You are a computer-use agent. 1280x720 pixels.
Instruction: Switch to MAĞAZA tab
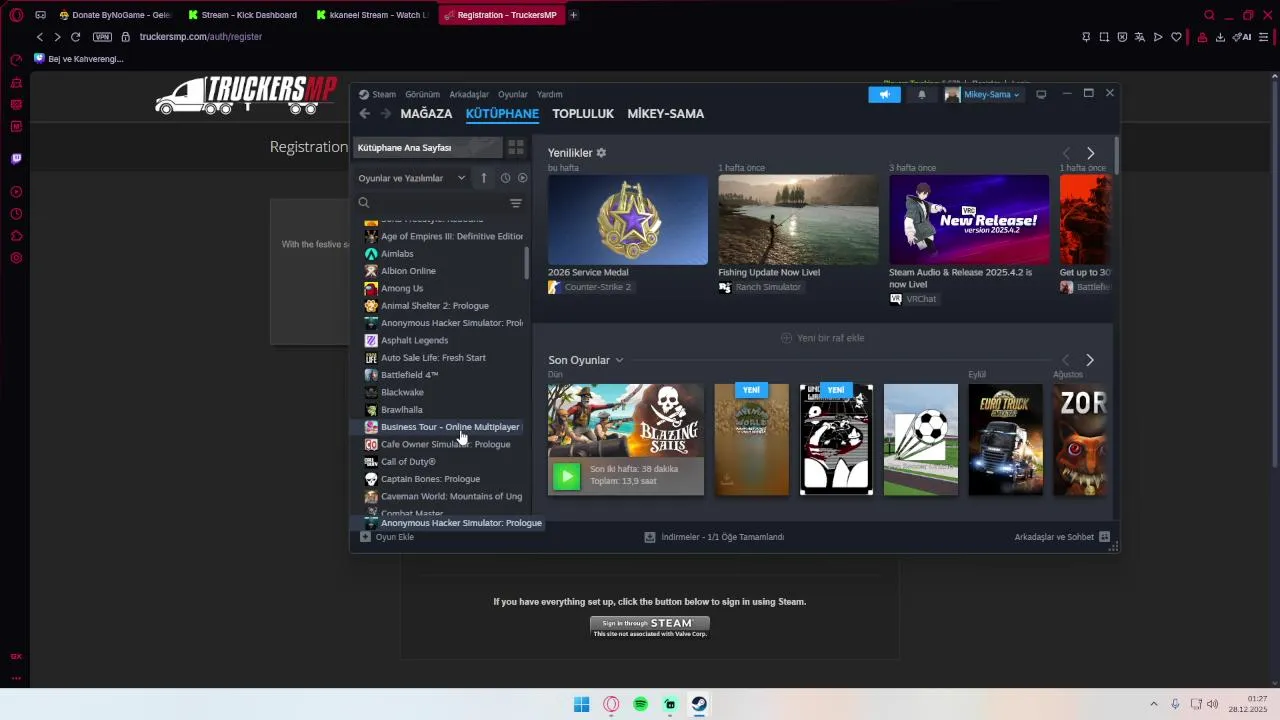(x=426, y=114)
